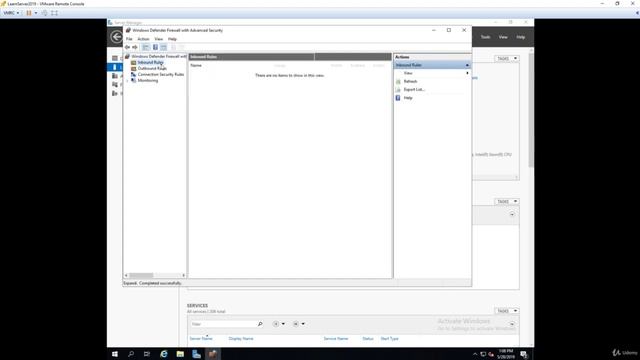Open the notification center in the system tray
Image resolution: width=640 pixels, height=360 pixels.
(524, 354)
